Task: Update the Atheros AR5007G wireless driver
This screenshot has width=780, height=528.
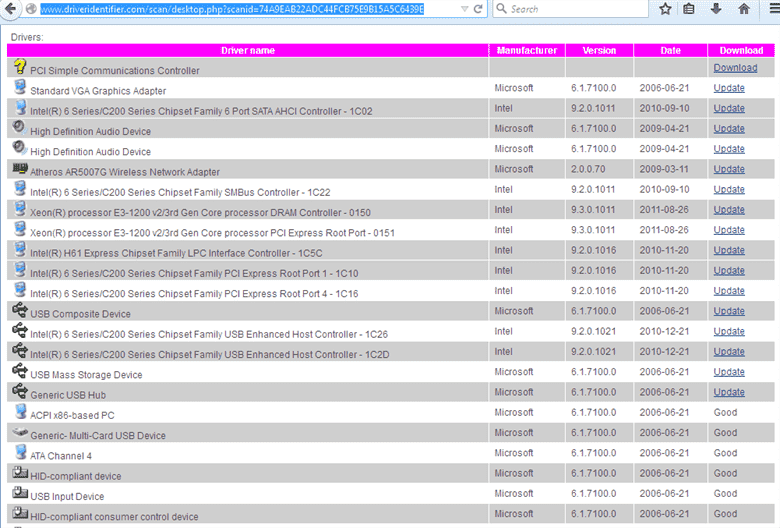Action: pyautogui.click(x=729, y=169)
